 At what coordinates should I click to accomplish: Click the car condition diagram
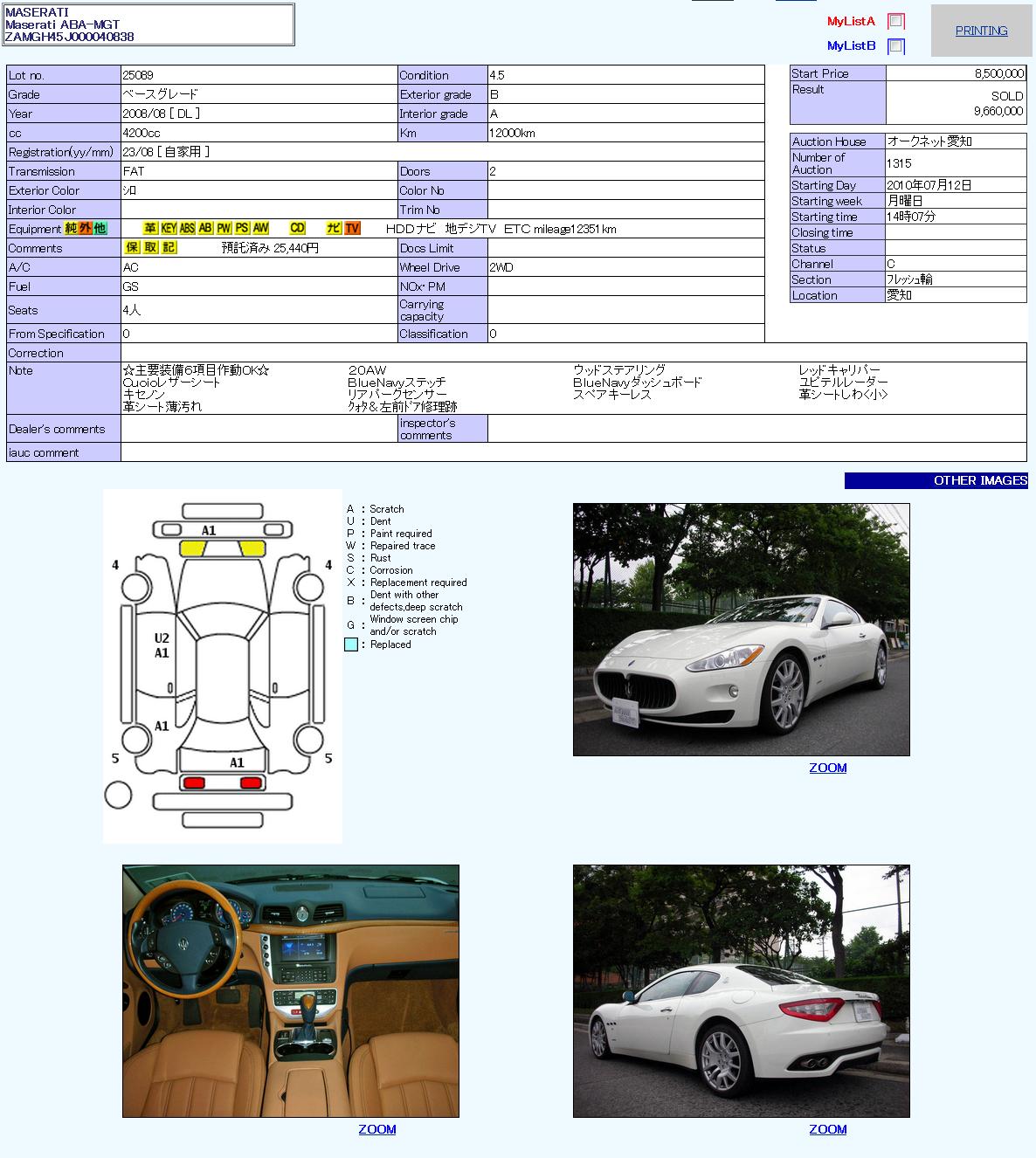(x=223, y=665)
